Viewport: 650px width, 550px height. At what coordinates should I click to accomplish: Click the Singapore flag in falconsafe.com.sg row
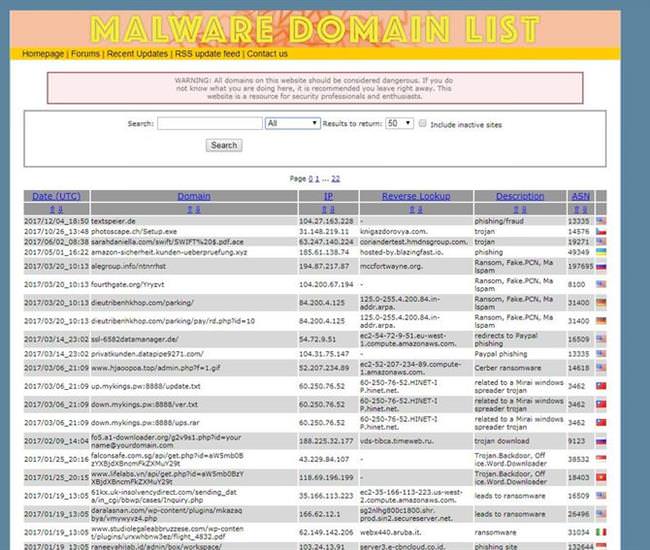[x=601, y=459]
